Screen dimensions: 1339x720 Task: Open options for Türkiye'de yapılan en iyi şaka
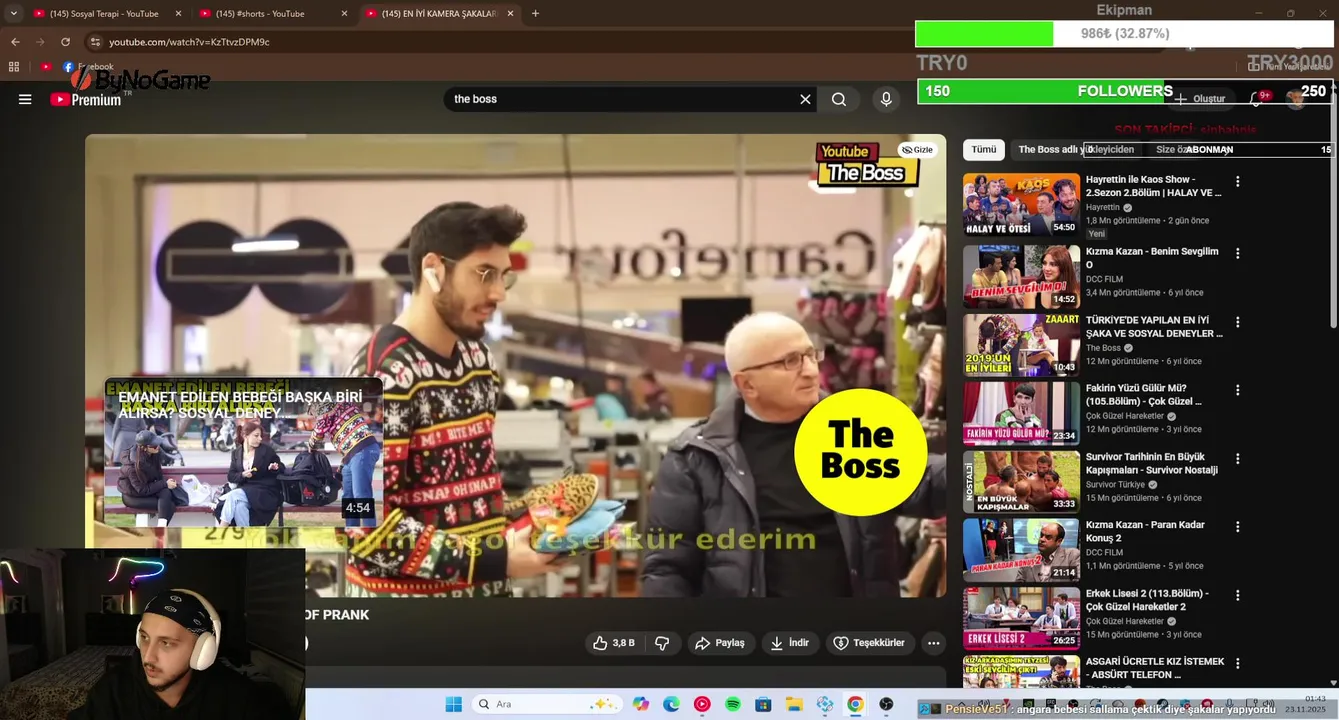(x=1237, y=322)
